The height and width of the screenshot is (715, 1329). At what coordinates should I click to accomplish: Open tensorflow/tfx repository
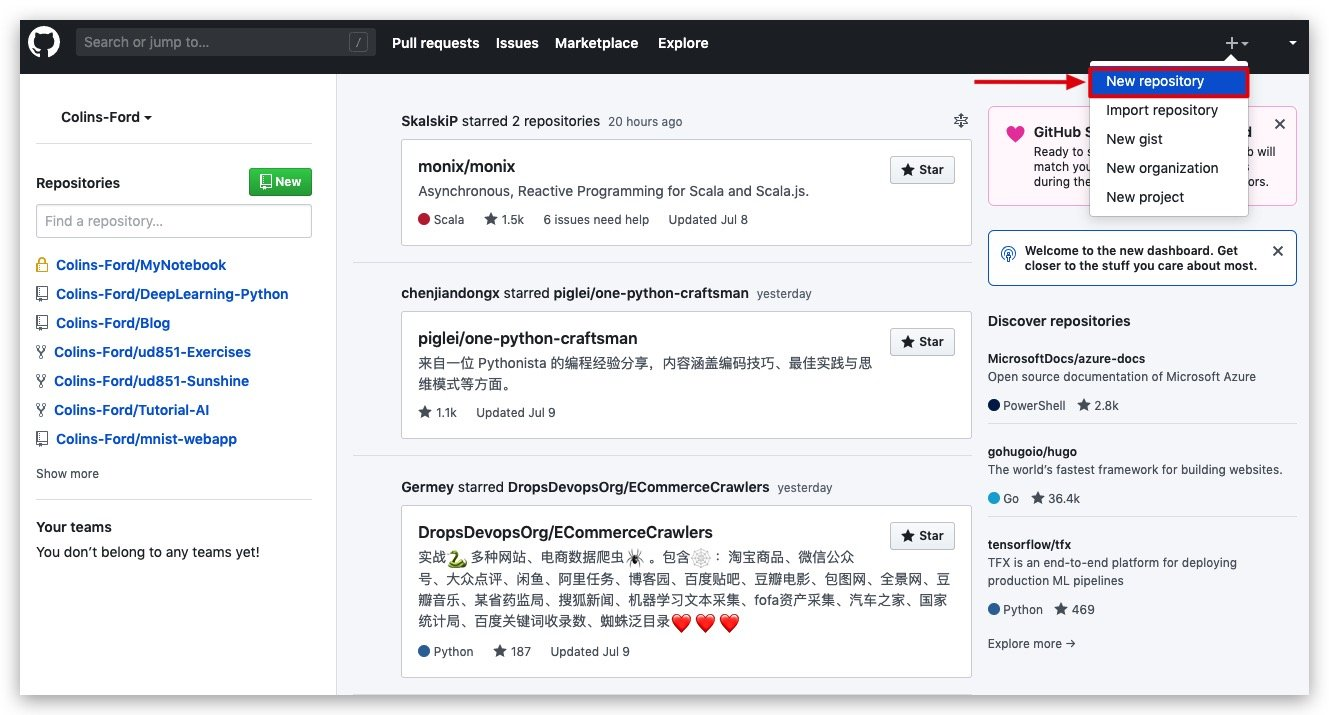(x=1029, y=544)
